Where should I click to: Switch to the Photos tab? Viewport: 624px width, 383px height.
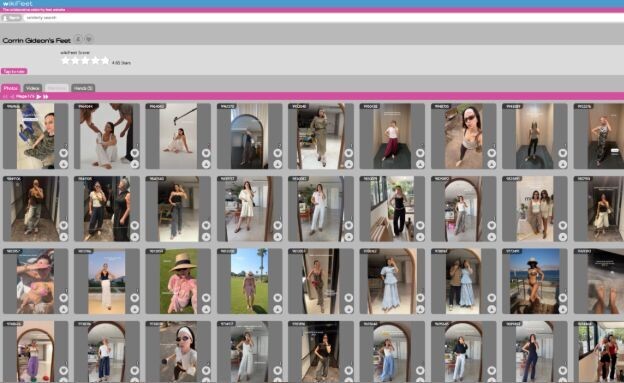pyautogui.click(x=11, y=88)
